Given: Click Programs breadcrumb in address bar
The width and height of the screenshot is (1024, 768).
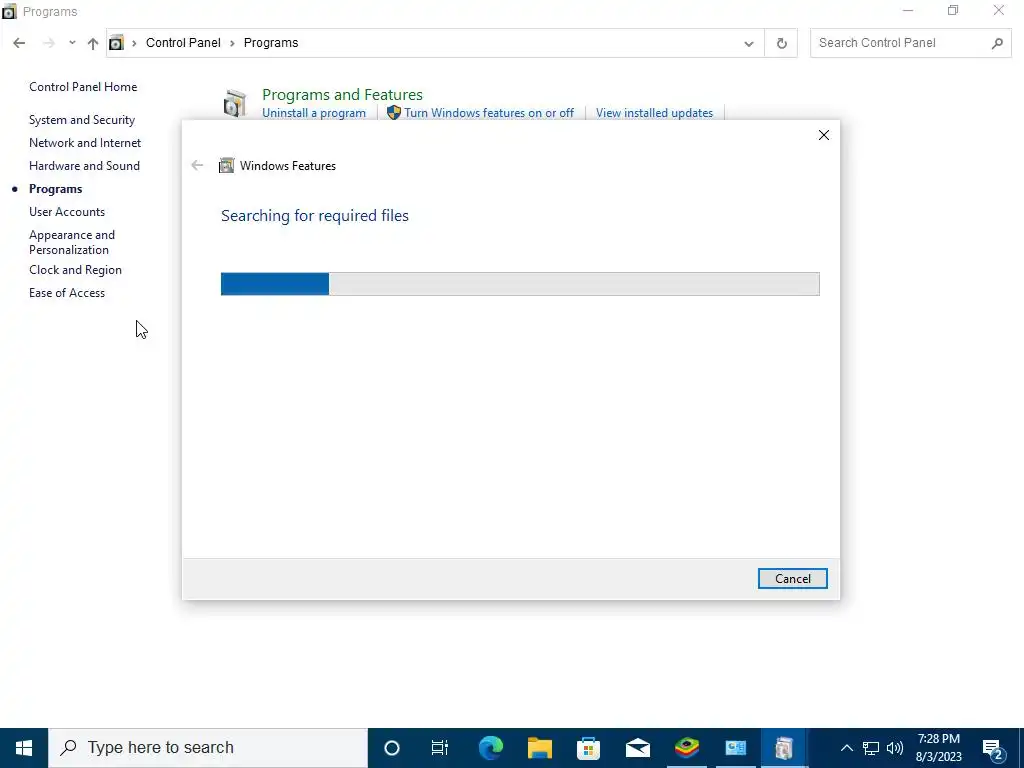Looking at the screenshot, I should point(270,43).
